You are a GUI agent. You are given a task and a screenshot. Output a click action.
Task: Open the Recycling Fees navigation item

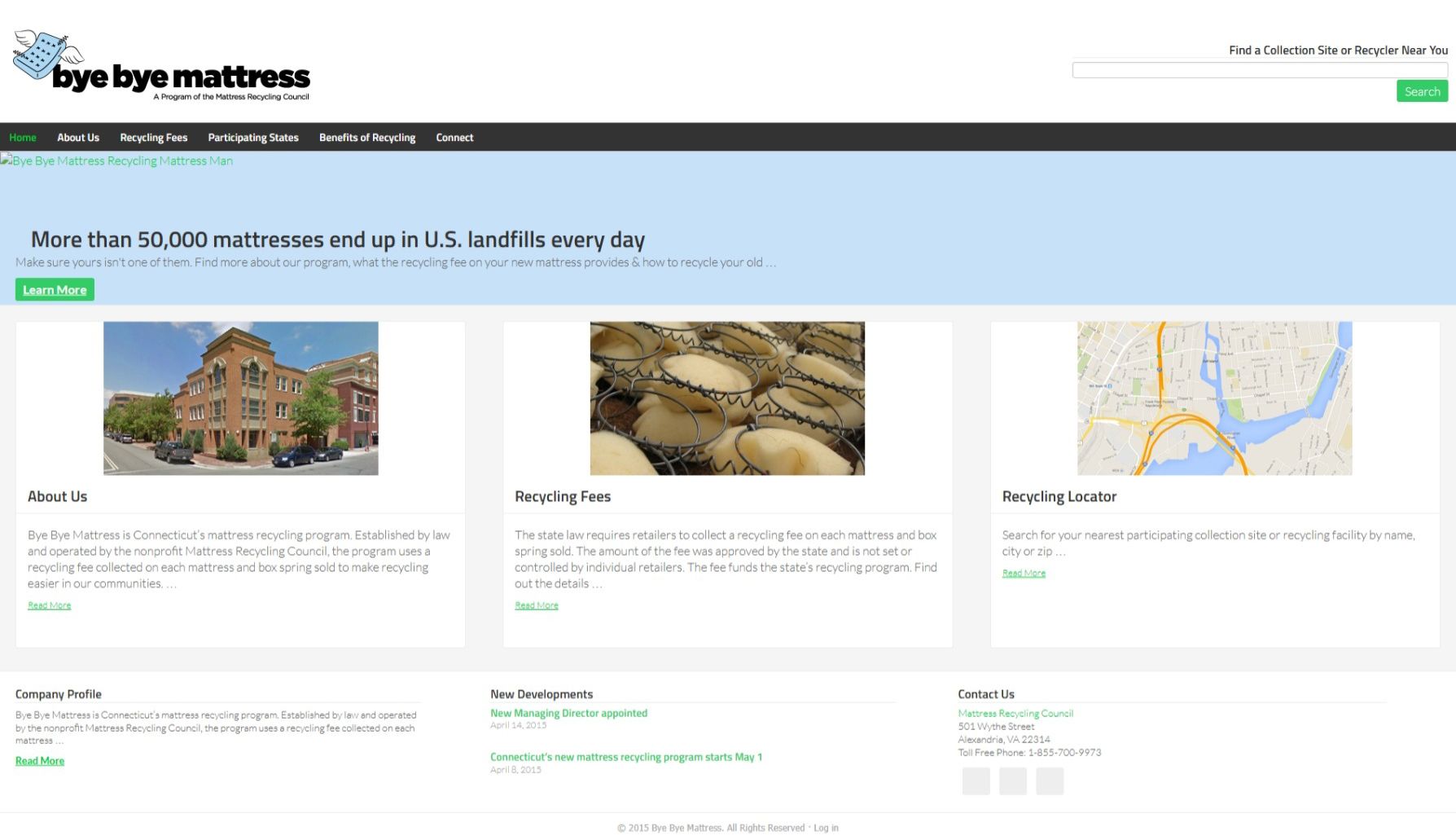[153, 138]
